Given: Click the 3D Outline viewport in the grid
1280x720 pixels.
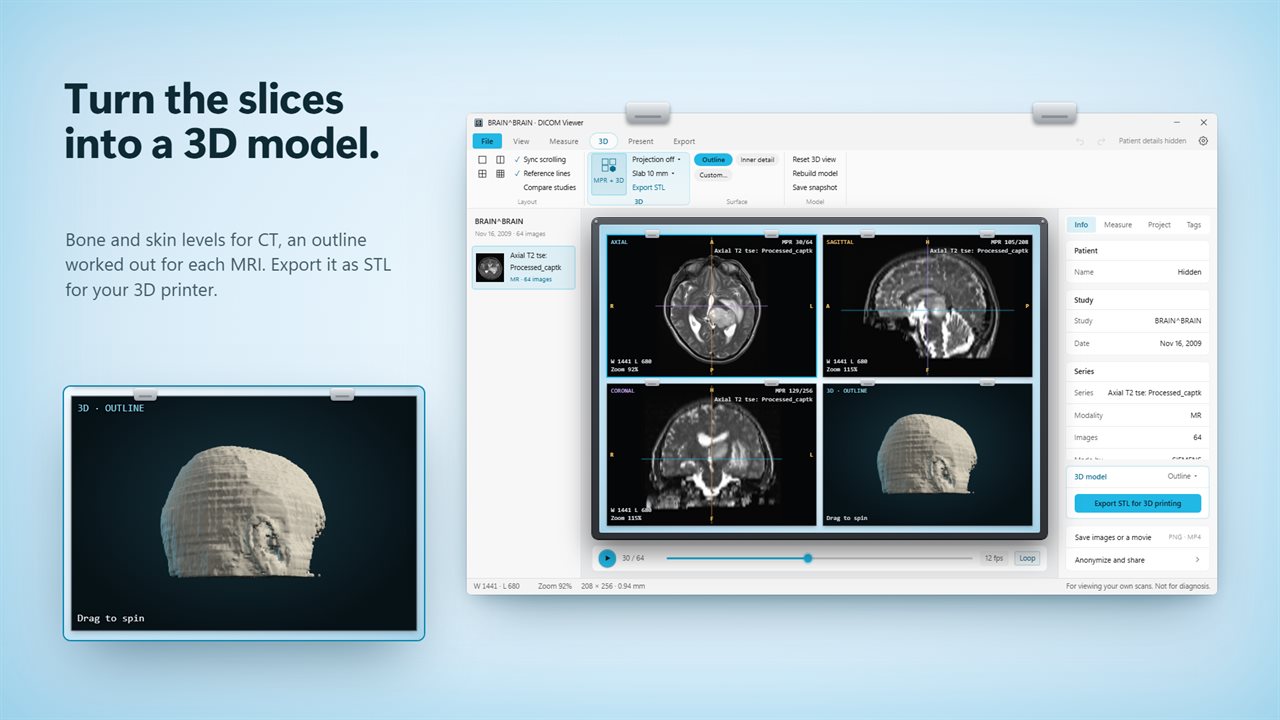Looking at the screenshot, I should click(x=926, y=455).
